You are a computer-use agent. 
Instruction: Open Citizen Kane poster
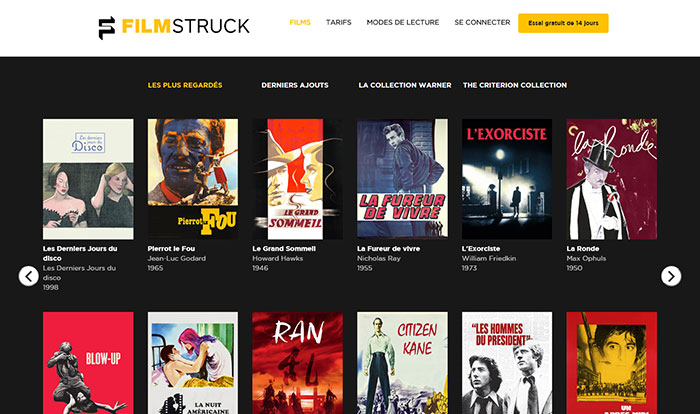[x=402, y=363]
